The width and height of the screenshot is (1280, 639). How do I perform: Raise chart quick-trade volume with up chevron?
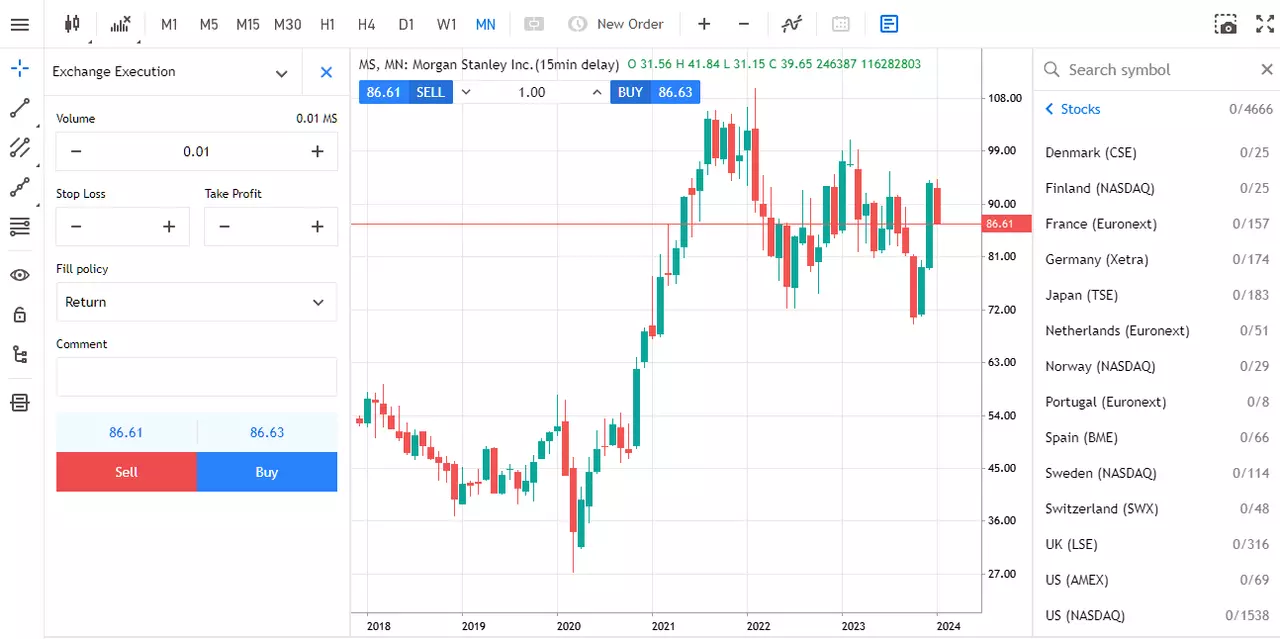point(597,92)
